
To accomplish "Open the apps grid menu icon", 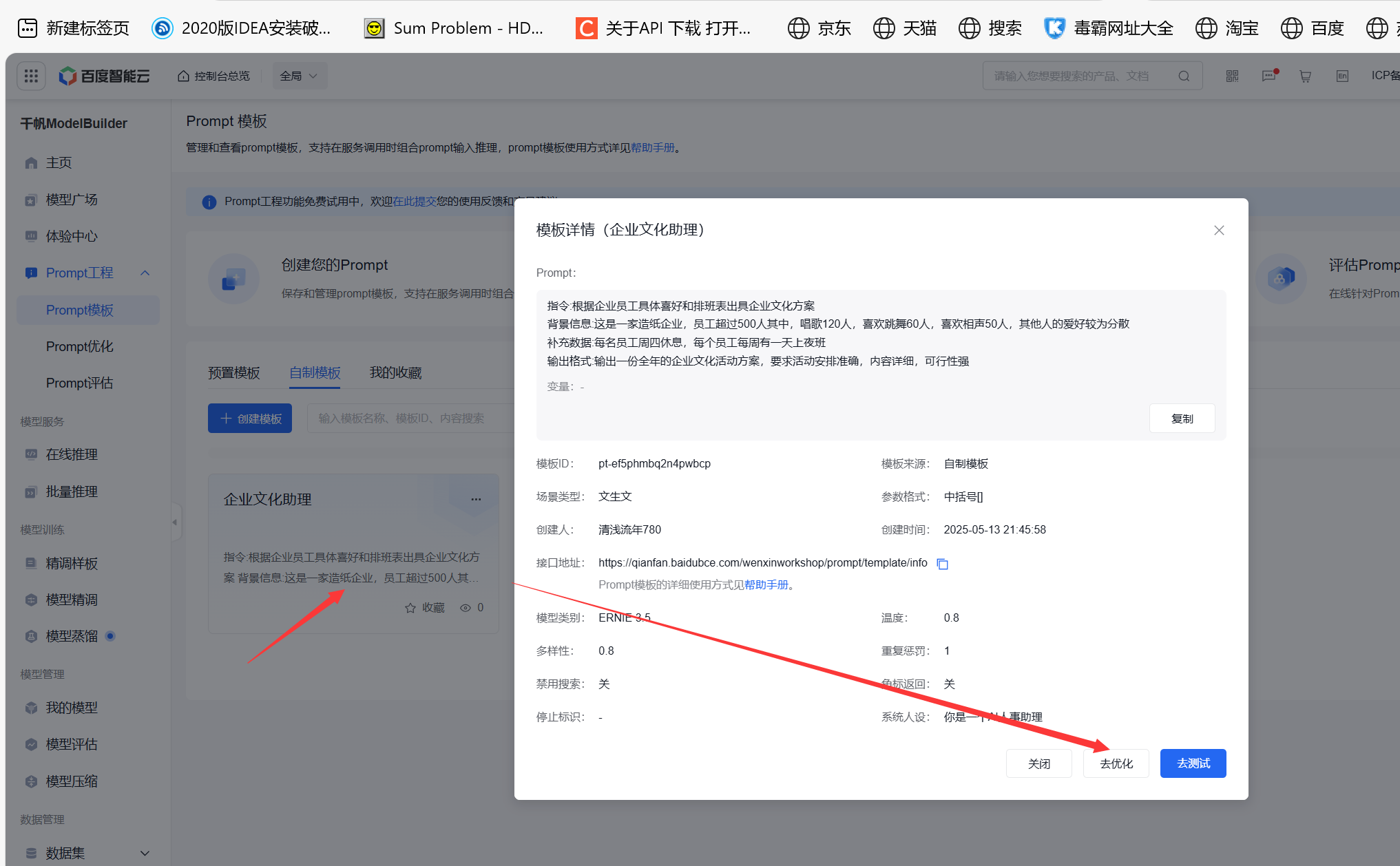I will tap(31, 76).
